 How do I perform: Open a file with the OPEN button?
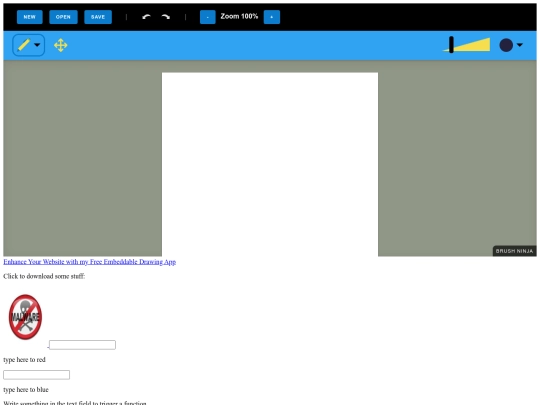pyautogui.click(x=63, y=17)
